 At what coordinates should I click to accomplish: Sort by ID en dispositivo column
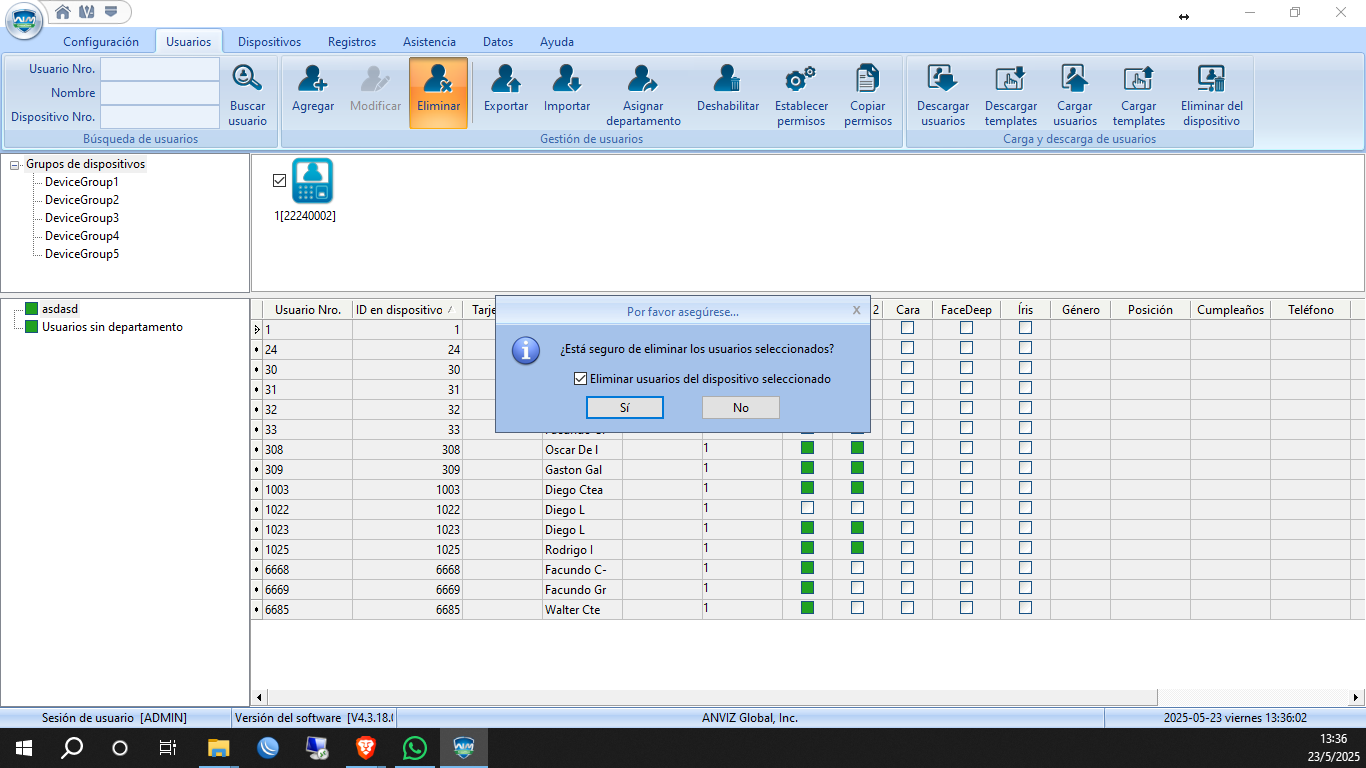click(407, 310)
